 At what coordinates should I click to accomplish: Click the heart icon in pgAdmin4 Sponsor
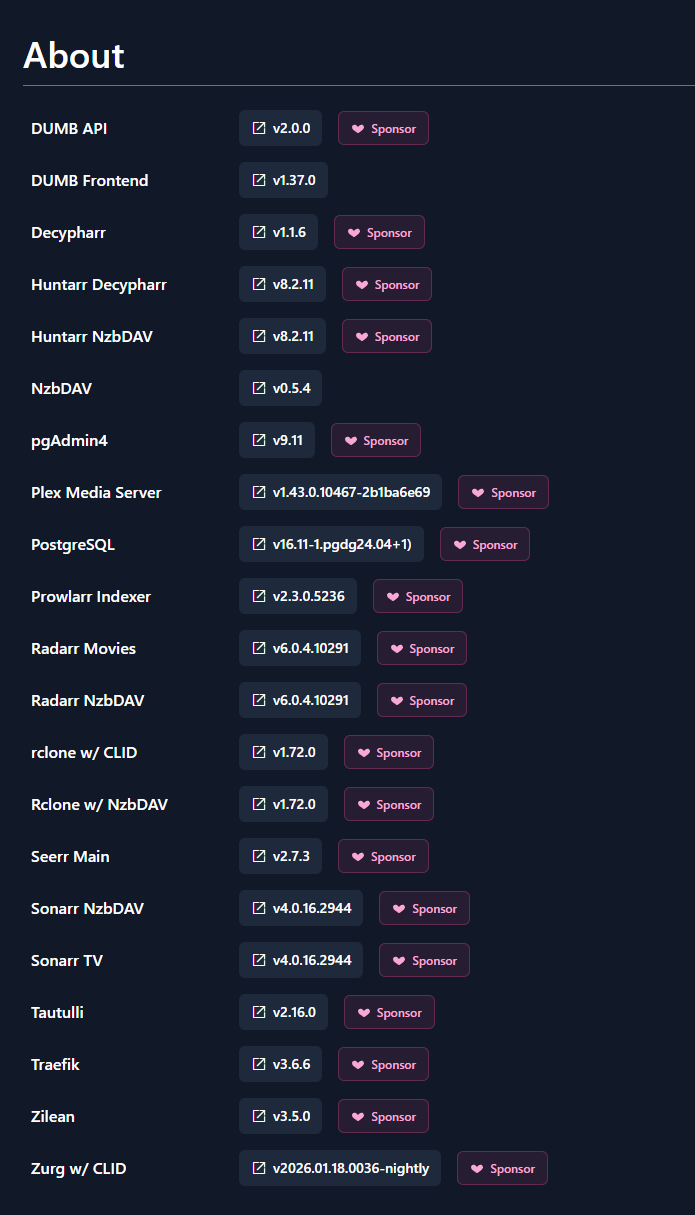tap(350, 441)
